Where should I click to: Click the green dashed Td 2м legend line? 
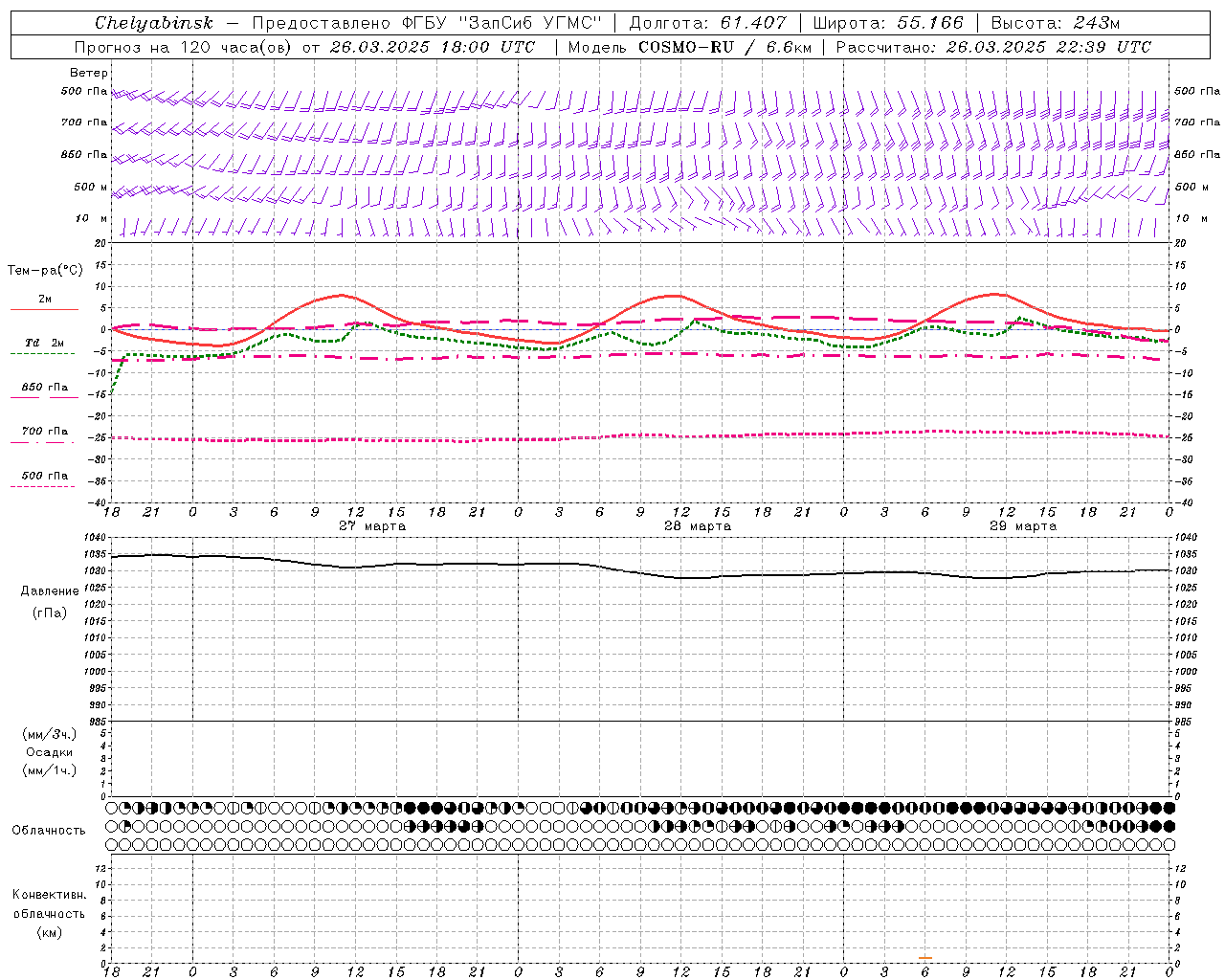[x=42, y=353]
